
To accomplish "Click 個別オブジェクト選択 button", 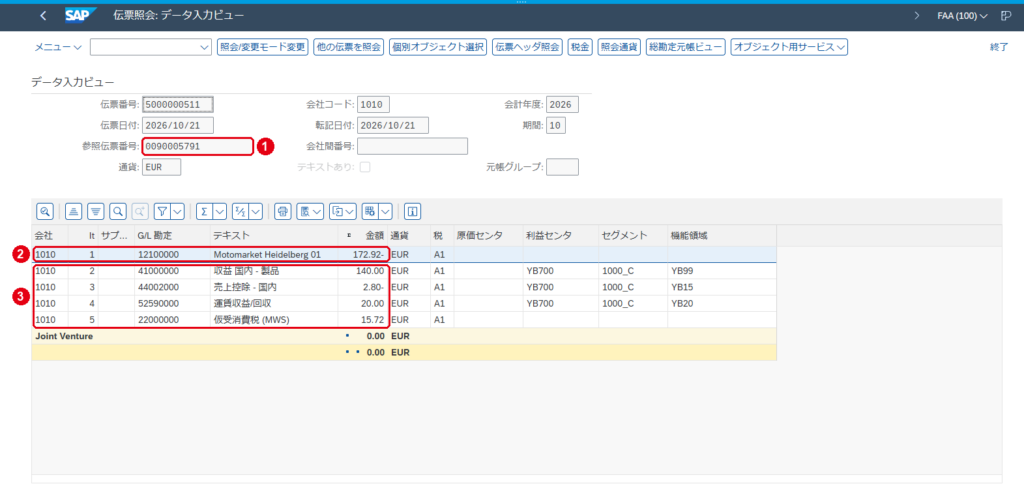I will [x=438, y=47].
